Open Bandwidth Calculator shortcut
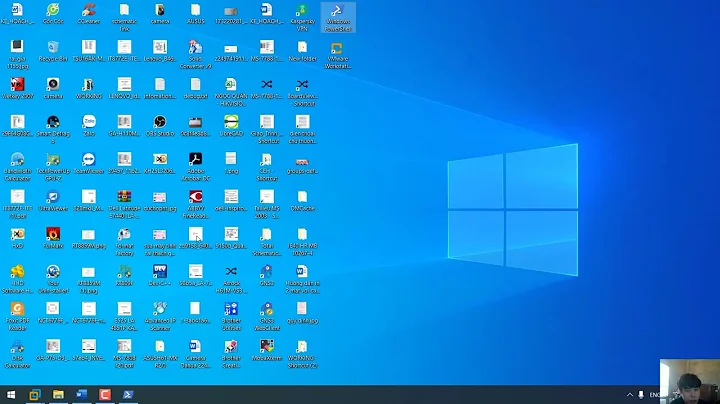Screen dimensions: 720x404 (17, 167)
